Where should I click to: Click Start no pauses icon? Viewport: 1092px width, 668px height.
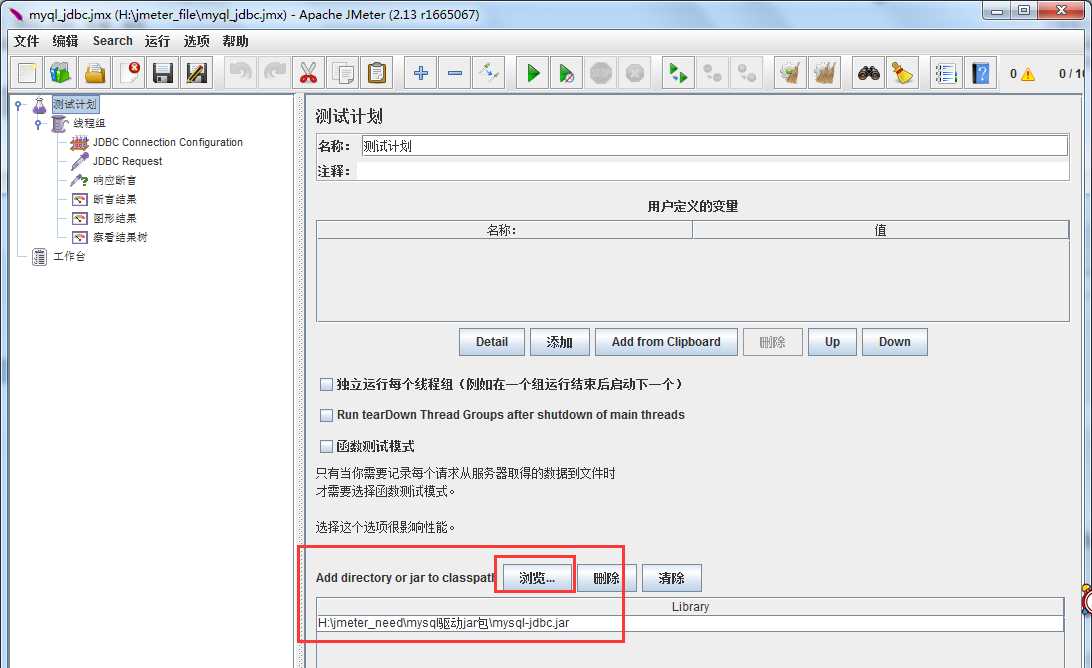pyautogui.click(x=567, y=72)
